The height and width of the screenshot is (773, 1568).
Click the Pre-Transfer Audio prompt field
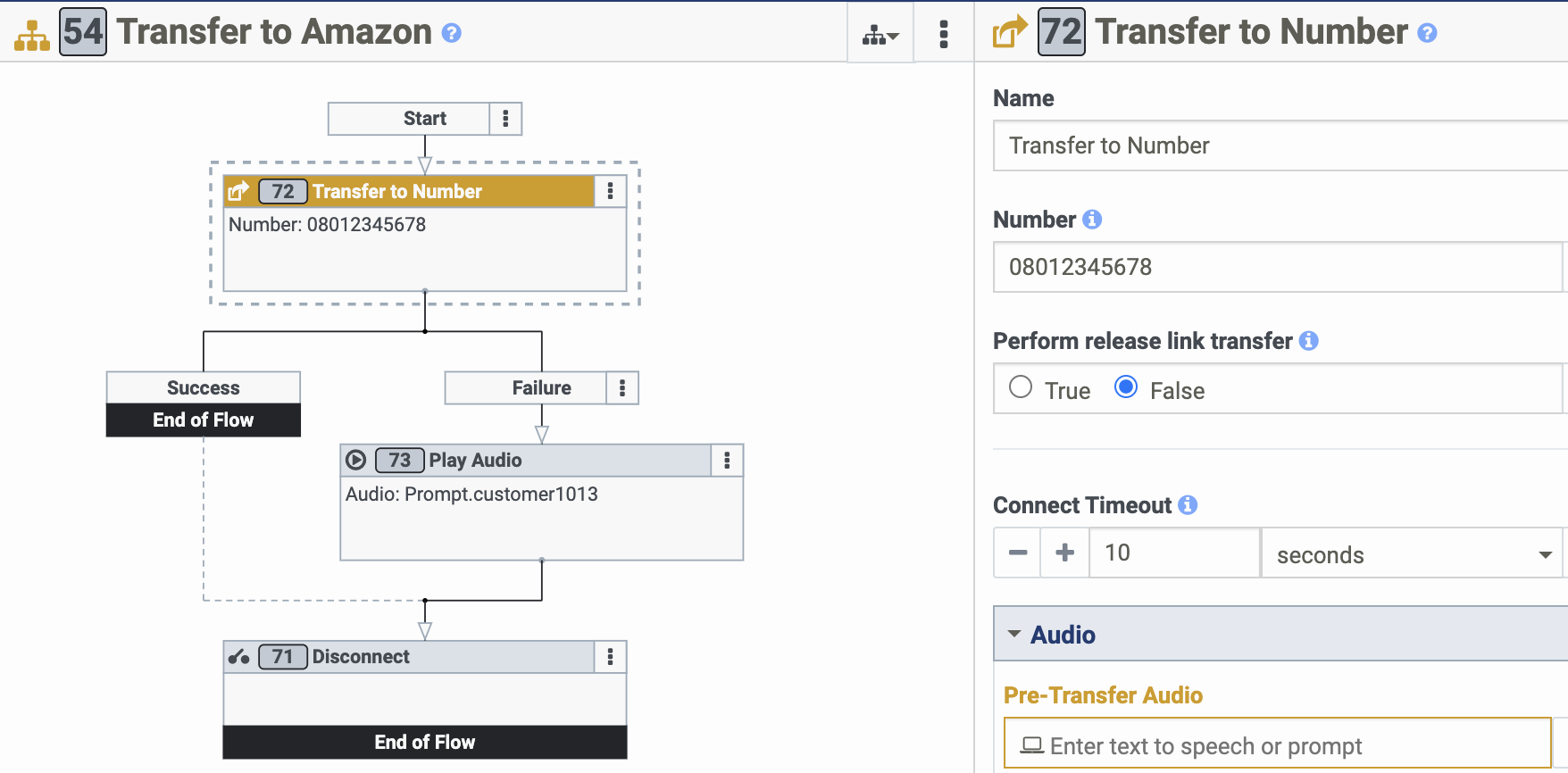1277,744
